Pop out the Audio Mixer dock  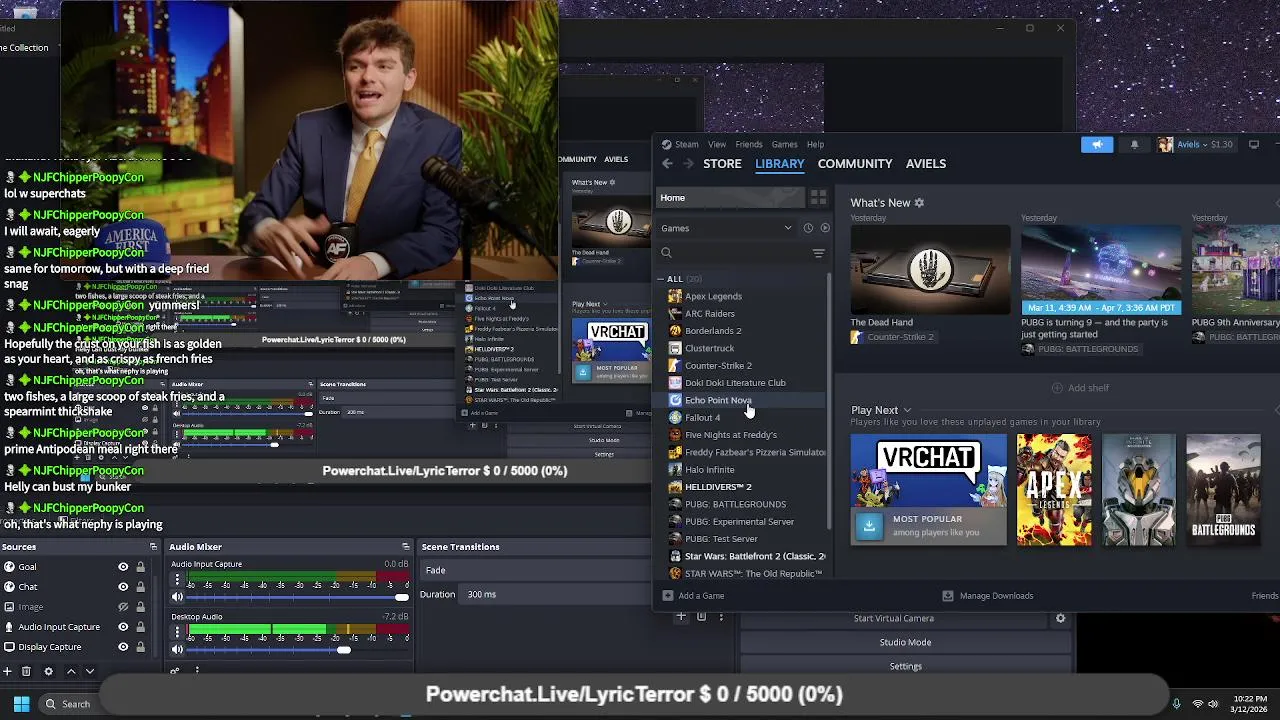(406, 547)
